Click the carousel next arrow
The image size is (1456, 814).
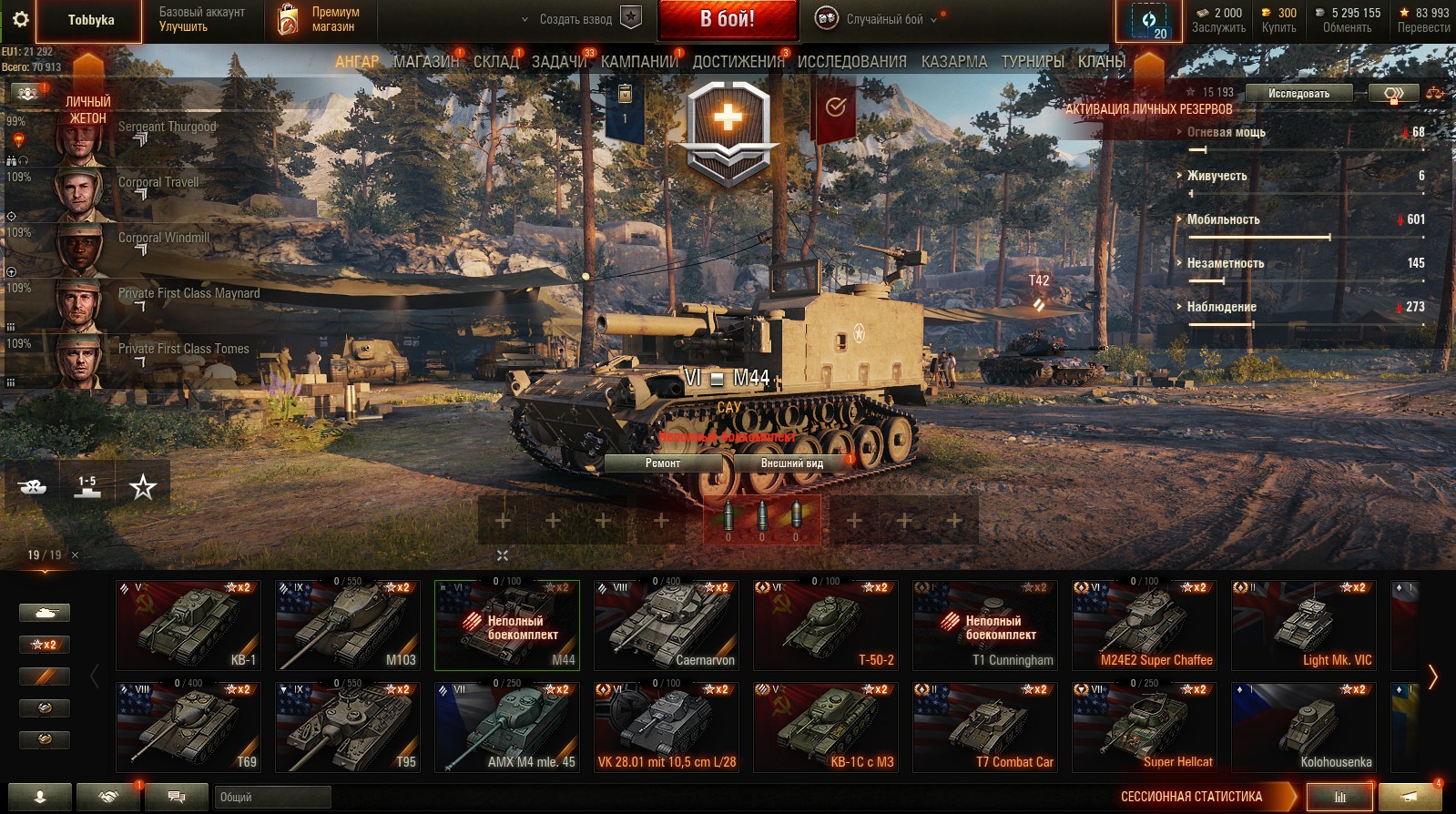point(1433,677)
